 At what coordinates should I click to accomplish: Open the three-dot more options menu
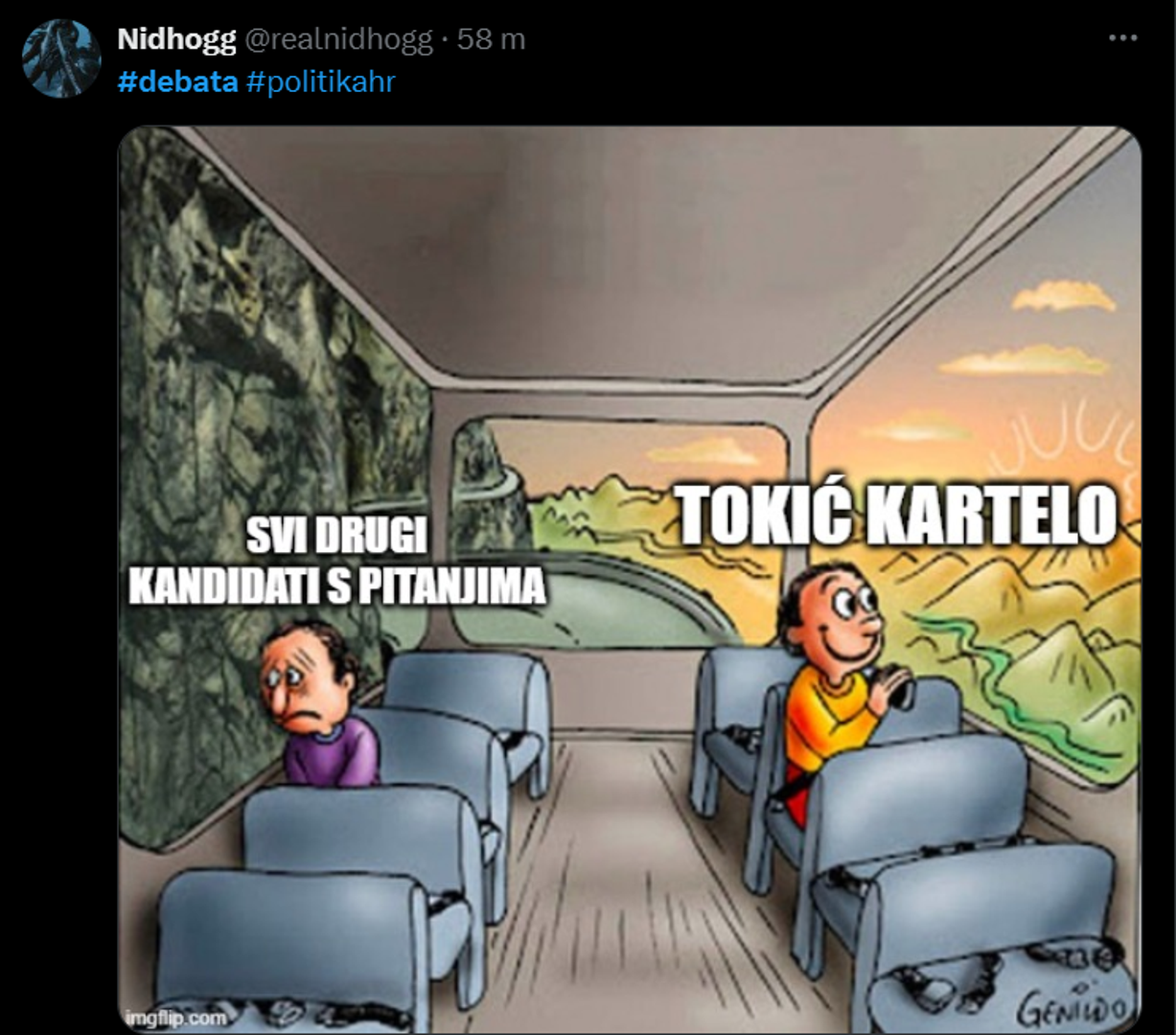(x=1122, y=38)
